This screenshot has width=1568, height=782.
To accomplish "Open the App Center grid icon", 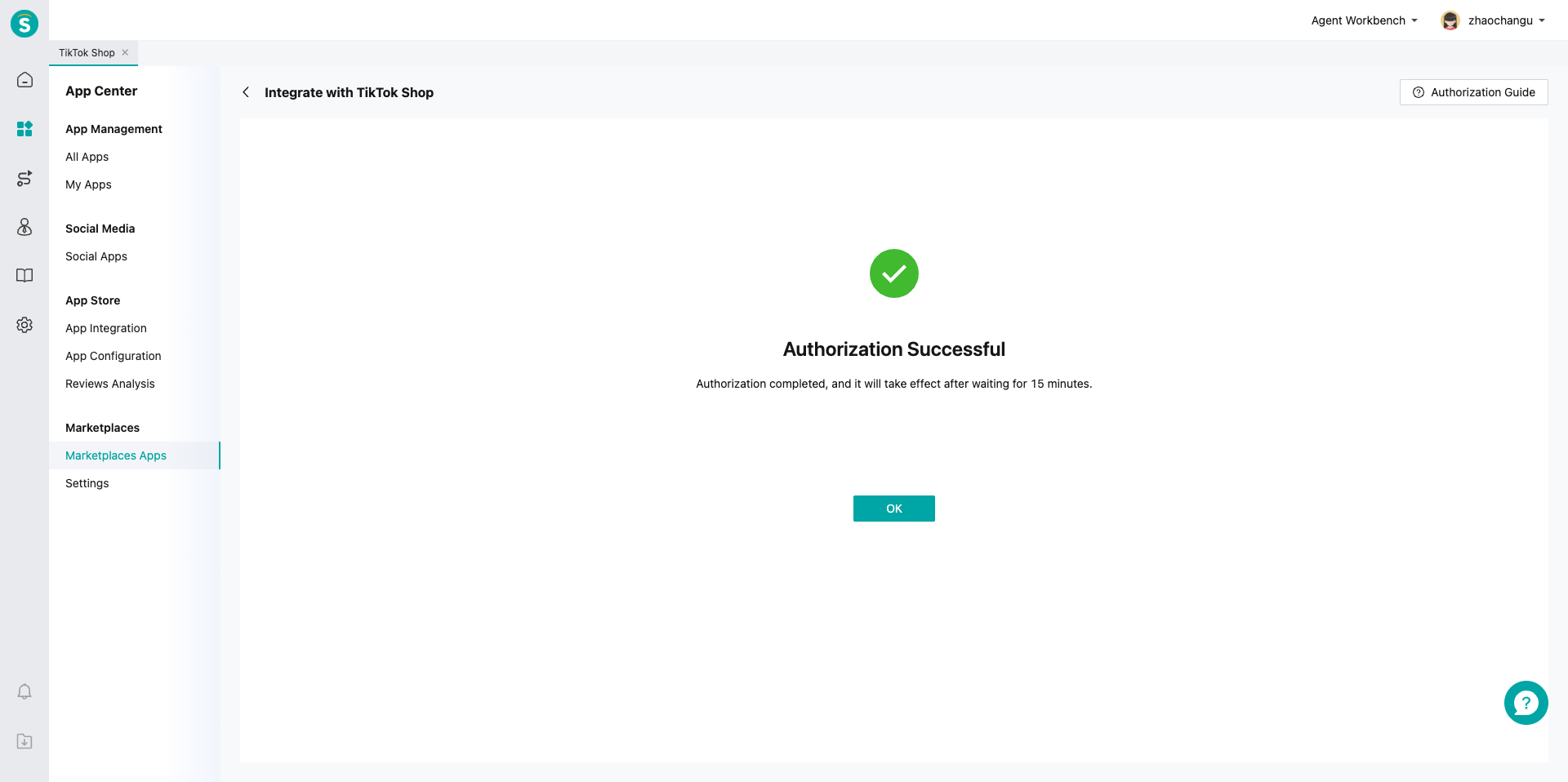I will (x=24, y=129).
